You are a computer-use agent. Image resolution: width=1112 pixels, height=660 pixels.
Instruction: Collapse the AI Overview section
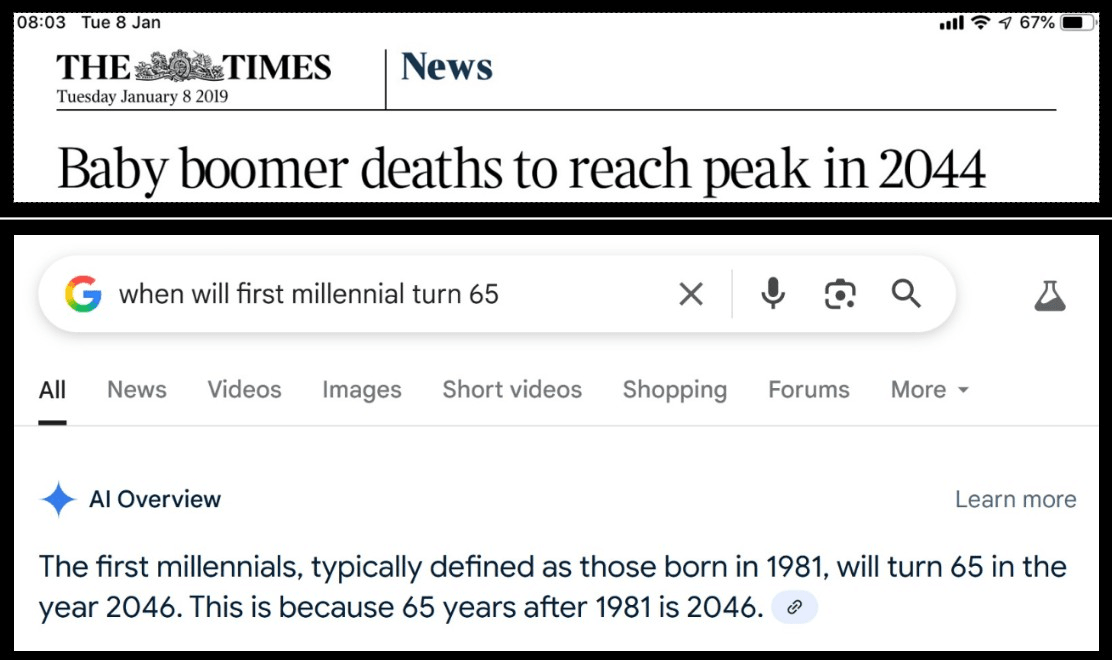[156, 499]
